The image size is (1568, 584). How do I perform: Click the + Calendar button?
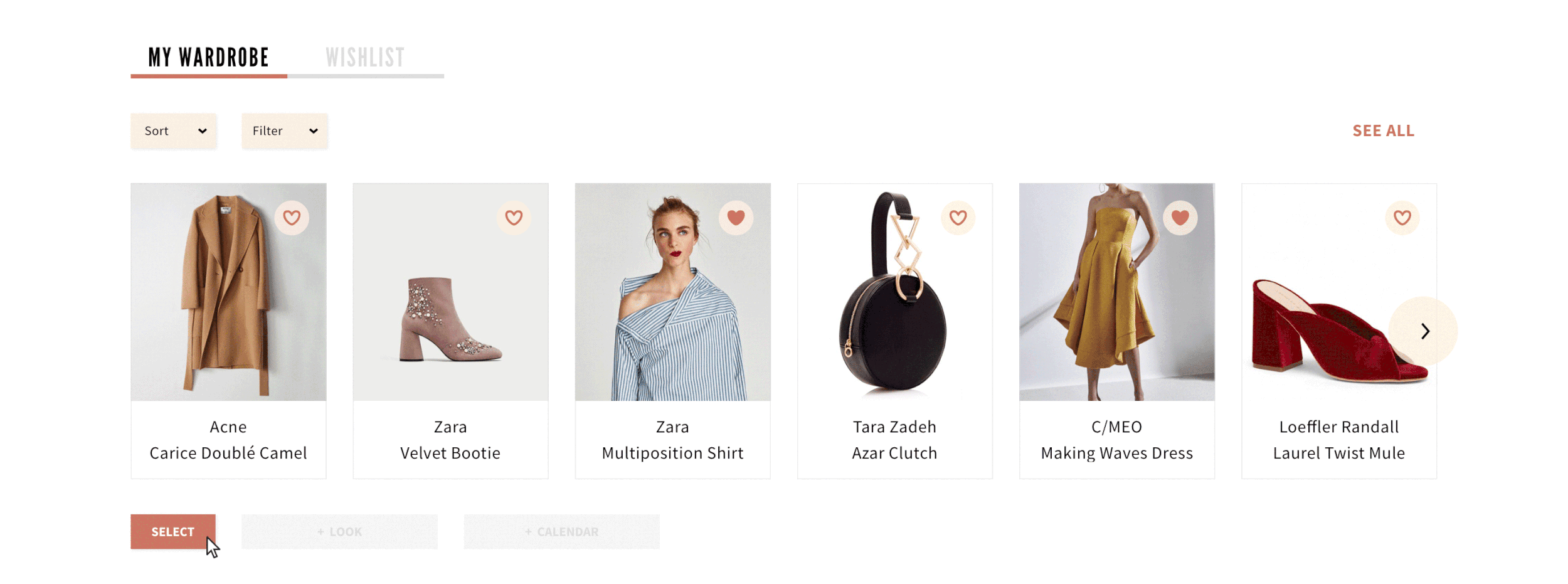(x=561, y=531)
